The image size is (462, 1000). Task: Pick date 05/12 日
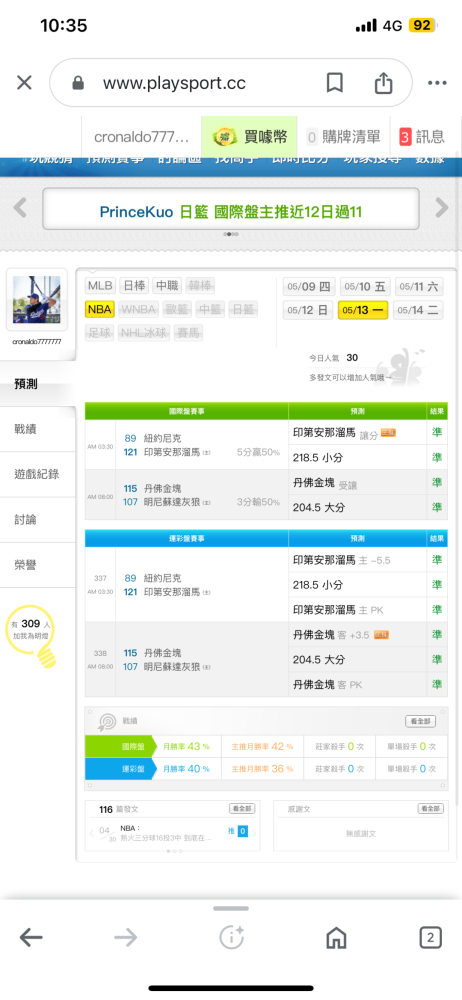(x=308, y=310)
